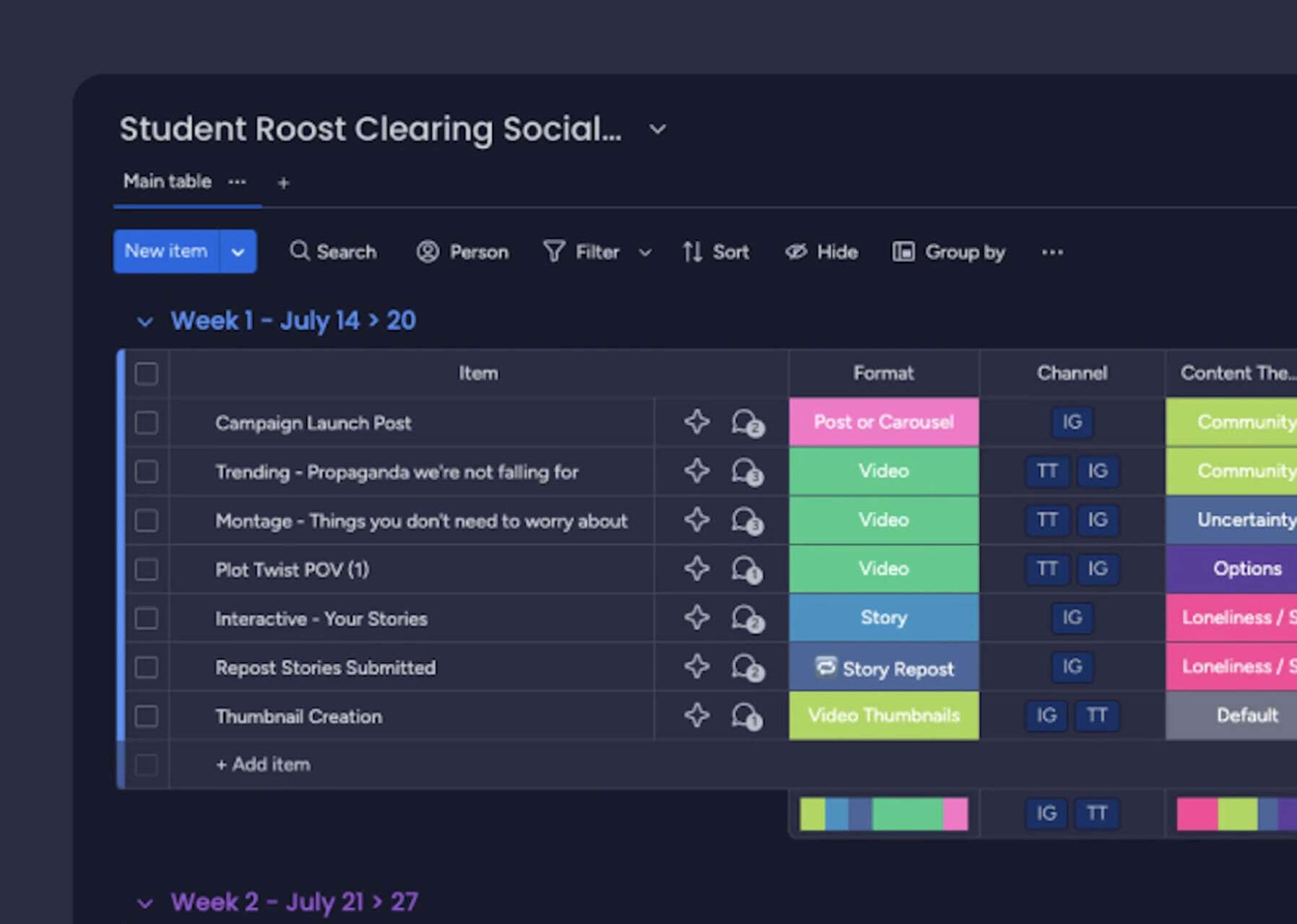Click the Hide columns eye icon

[796, 251]
